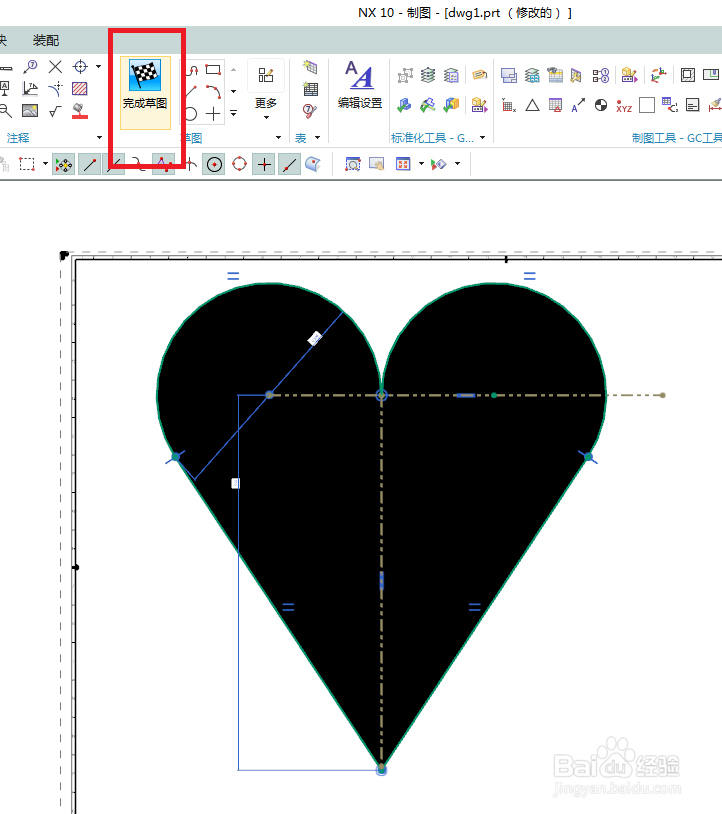Image resolution: width=722 pixels, height=814 pixels.
Task: Expand the 表 group dropdown arrow
Action: [x=317, y=138]
